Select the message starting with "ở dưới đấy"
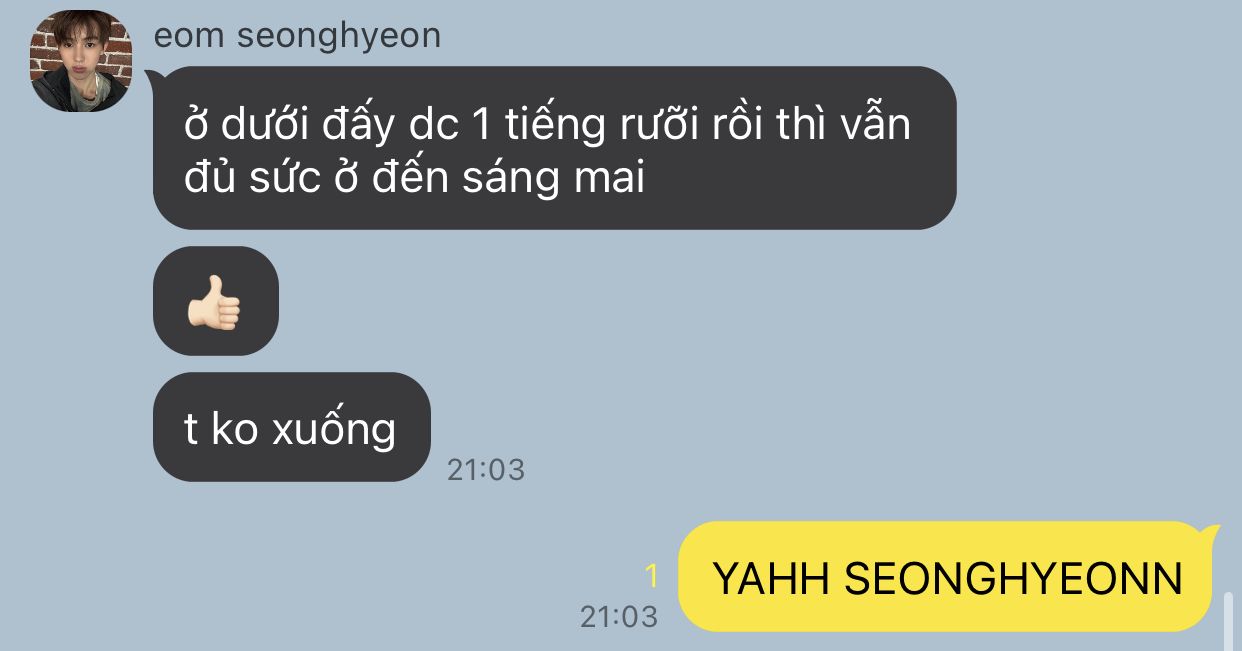The height and width of the screenshot is (651, 1242). pos(554,148)
